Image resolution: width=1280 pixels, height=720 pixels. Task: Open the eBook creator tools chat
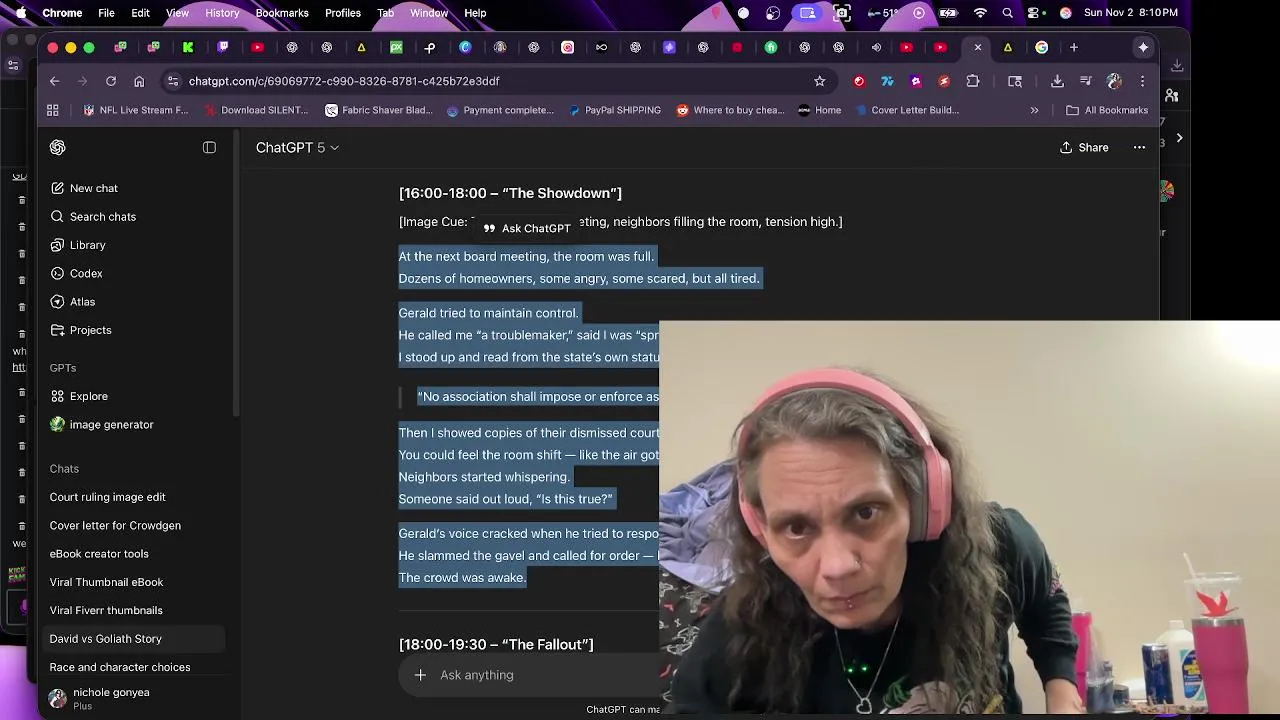pos(99,554)
